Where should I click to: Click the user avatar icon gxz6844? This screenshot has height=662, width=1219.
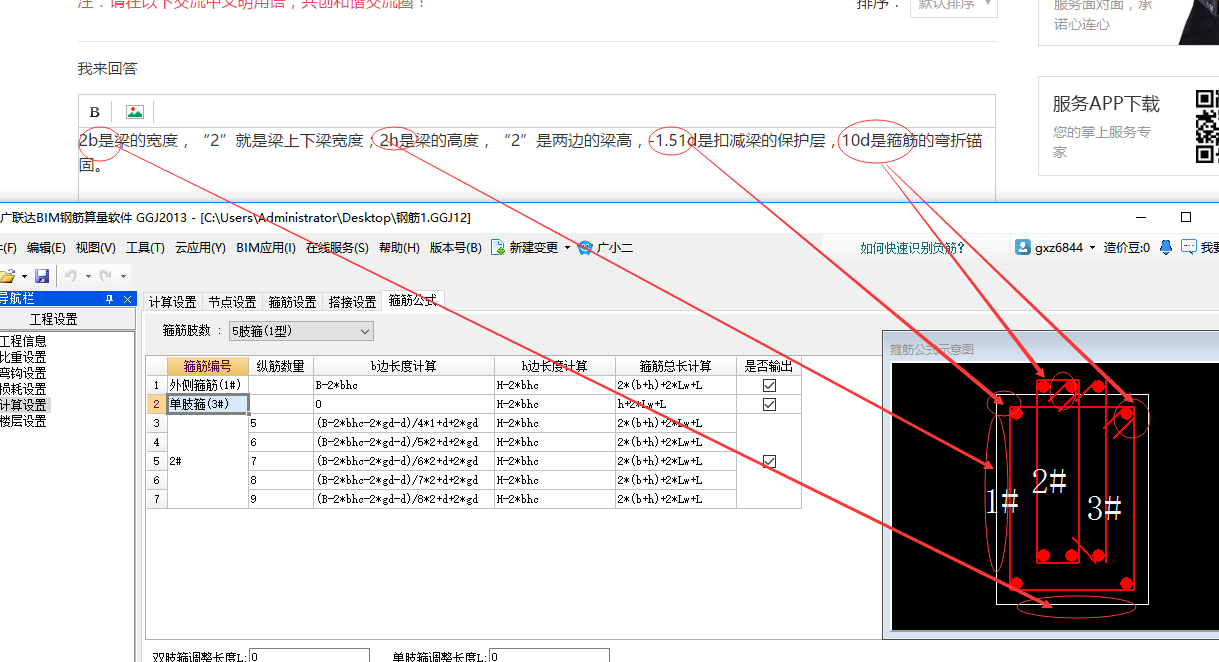[x=1023, y=247]
